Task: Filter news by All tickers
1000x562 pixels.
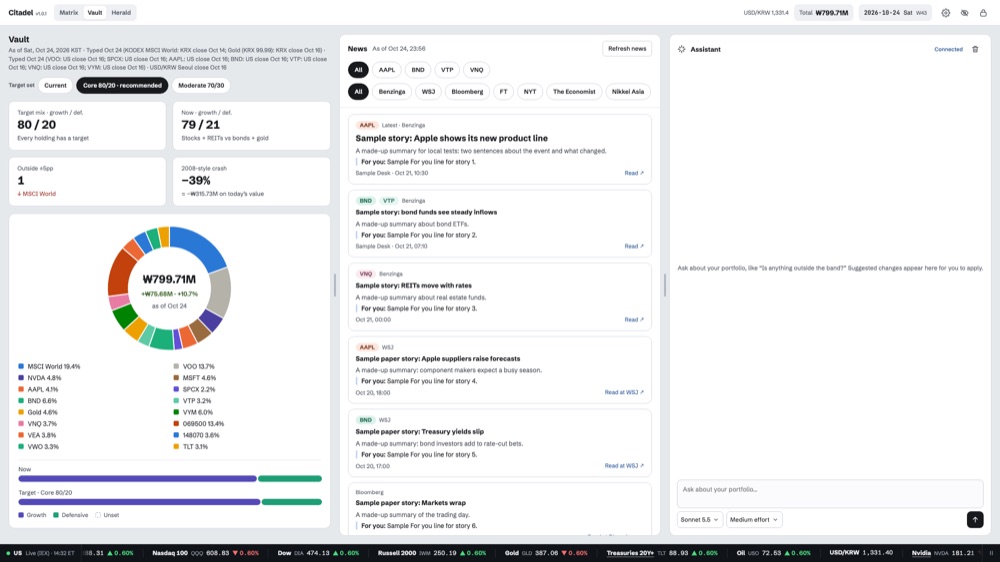Action: pyautogui.click(x=358, y=70)
